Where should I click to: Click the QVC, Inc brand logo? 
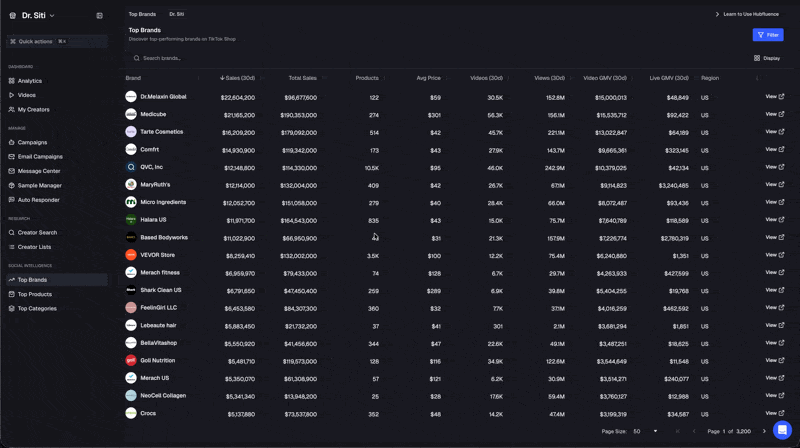[x=131, y=167]
